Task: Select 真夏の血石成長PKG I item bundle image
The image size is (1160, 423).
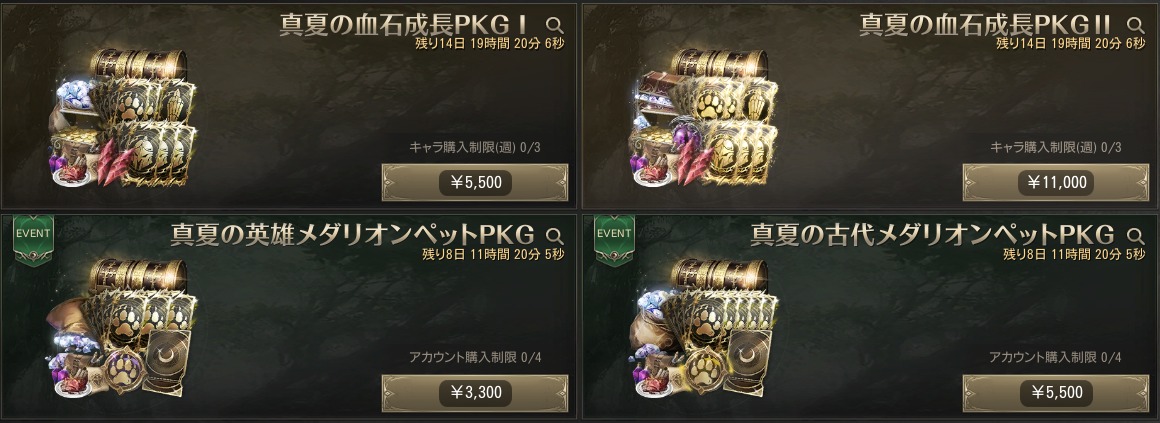Action: tap(126, 118)
